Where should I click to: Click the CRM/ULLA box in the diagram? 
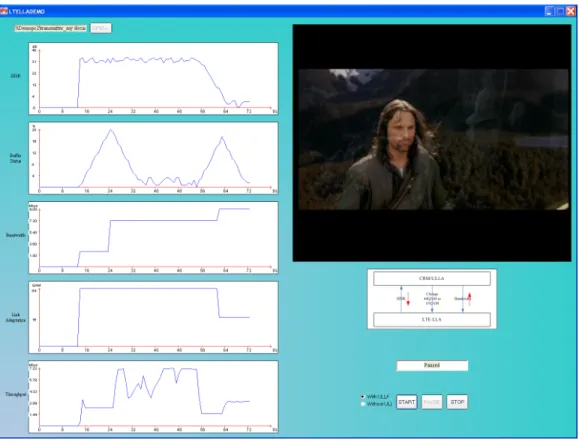point(432,279)
